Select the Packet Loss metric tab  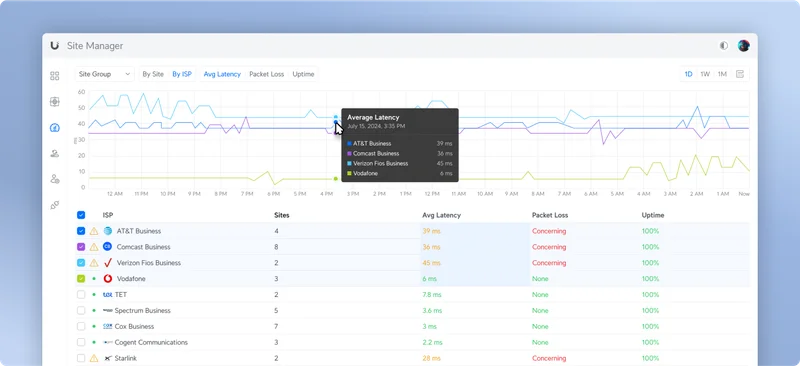click(266, 74)
